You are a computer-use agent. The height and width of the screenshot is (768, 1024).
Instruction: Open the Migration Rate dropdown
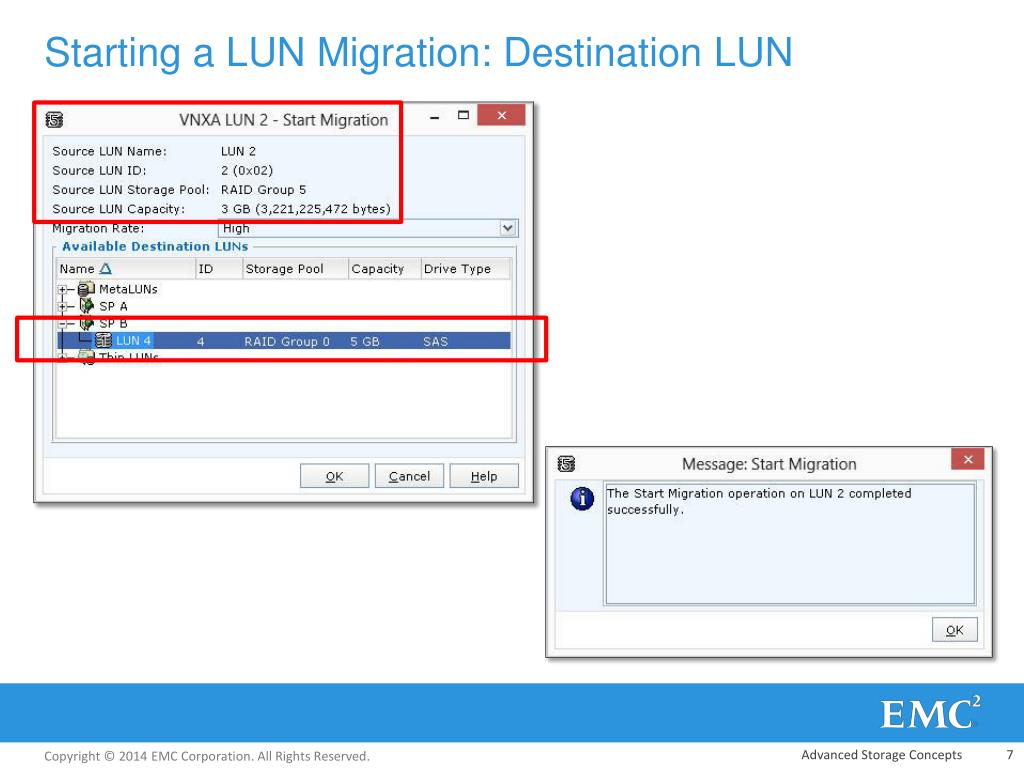click(x=507, y=228)
